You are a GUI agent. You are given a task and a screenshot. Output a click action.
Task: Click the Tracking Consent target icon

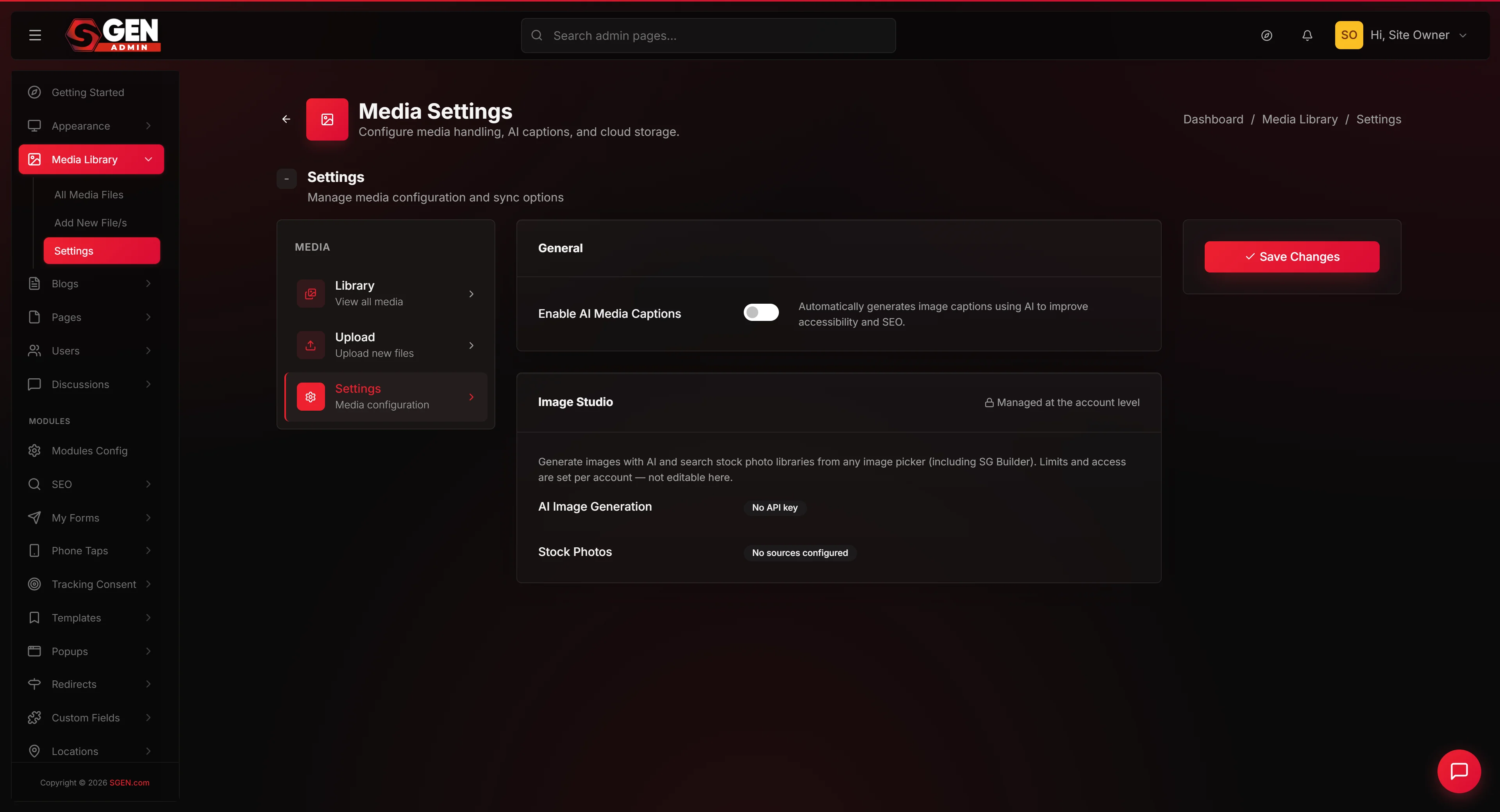[34, 584]
